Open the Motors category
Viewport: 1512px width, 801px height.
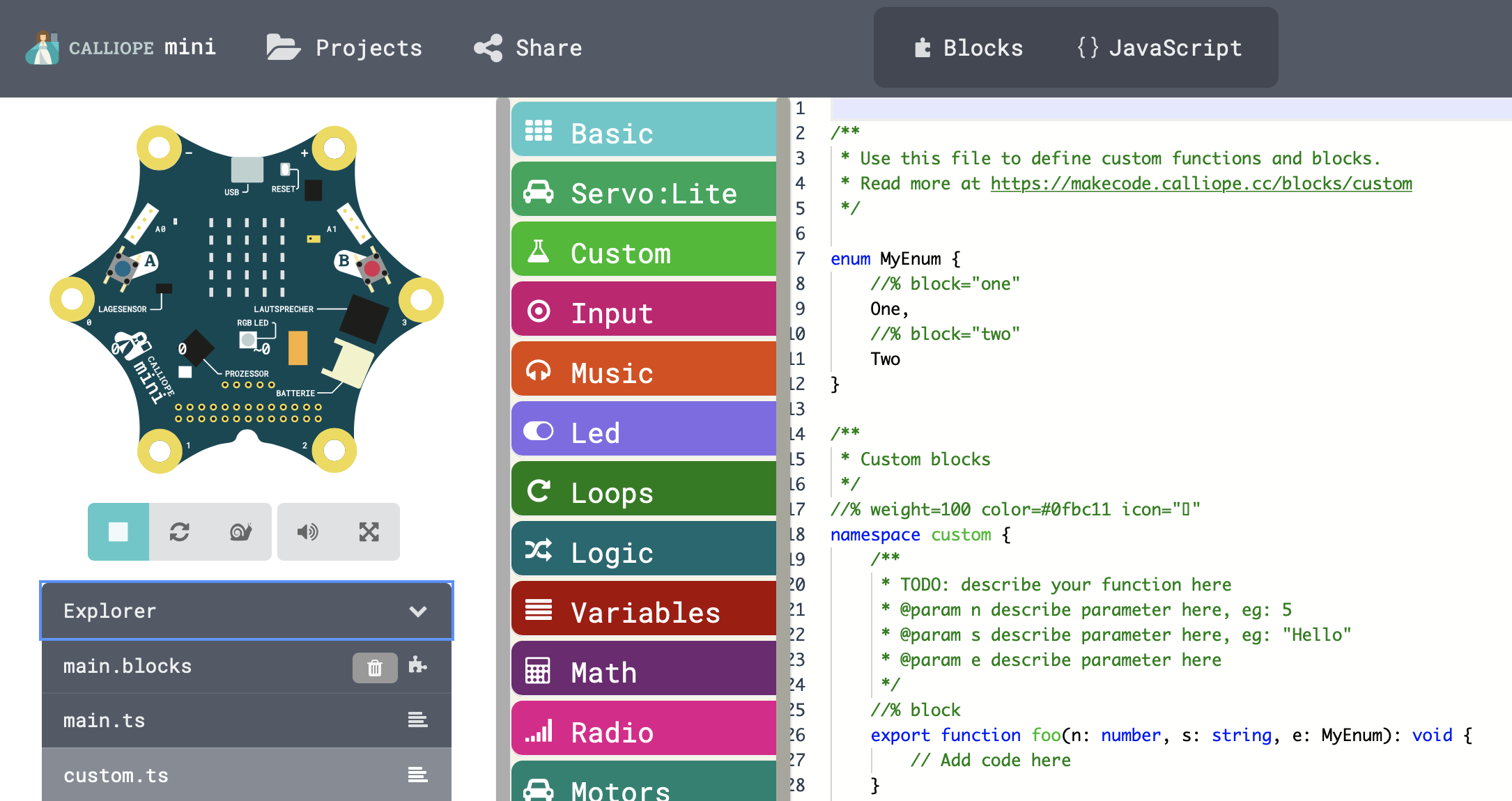(644, 781)
